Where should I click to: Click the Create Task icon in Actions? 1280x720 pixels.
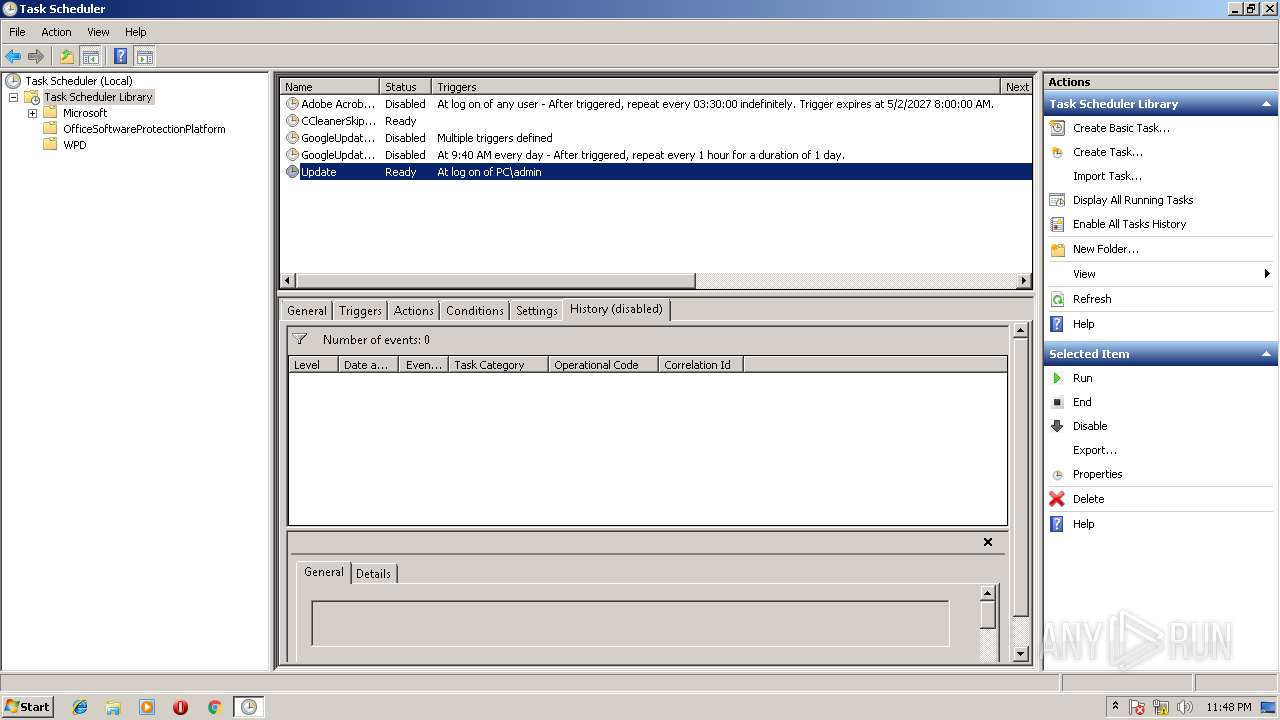coord(1057,152)
